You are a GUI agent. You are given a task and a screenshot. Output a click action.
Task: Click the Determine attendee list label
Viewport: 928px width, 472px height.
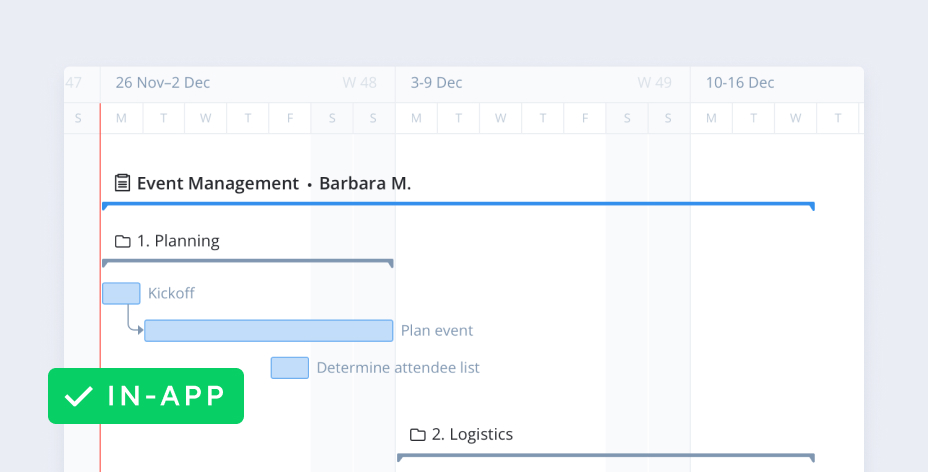coord(398,368)
